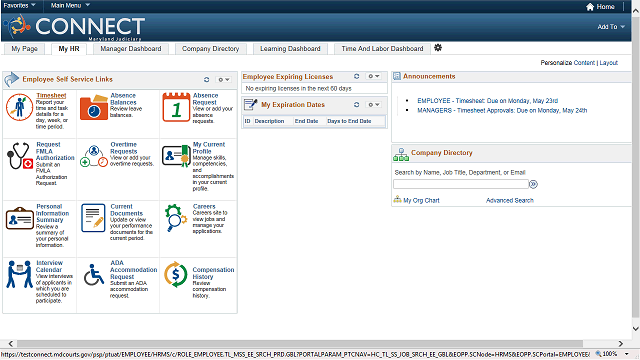Open the Manager Dashboard tab

point(131,49)
